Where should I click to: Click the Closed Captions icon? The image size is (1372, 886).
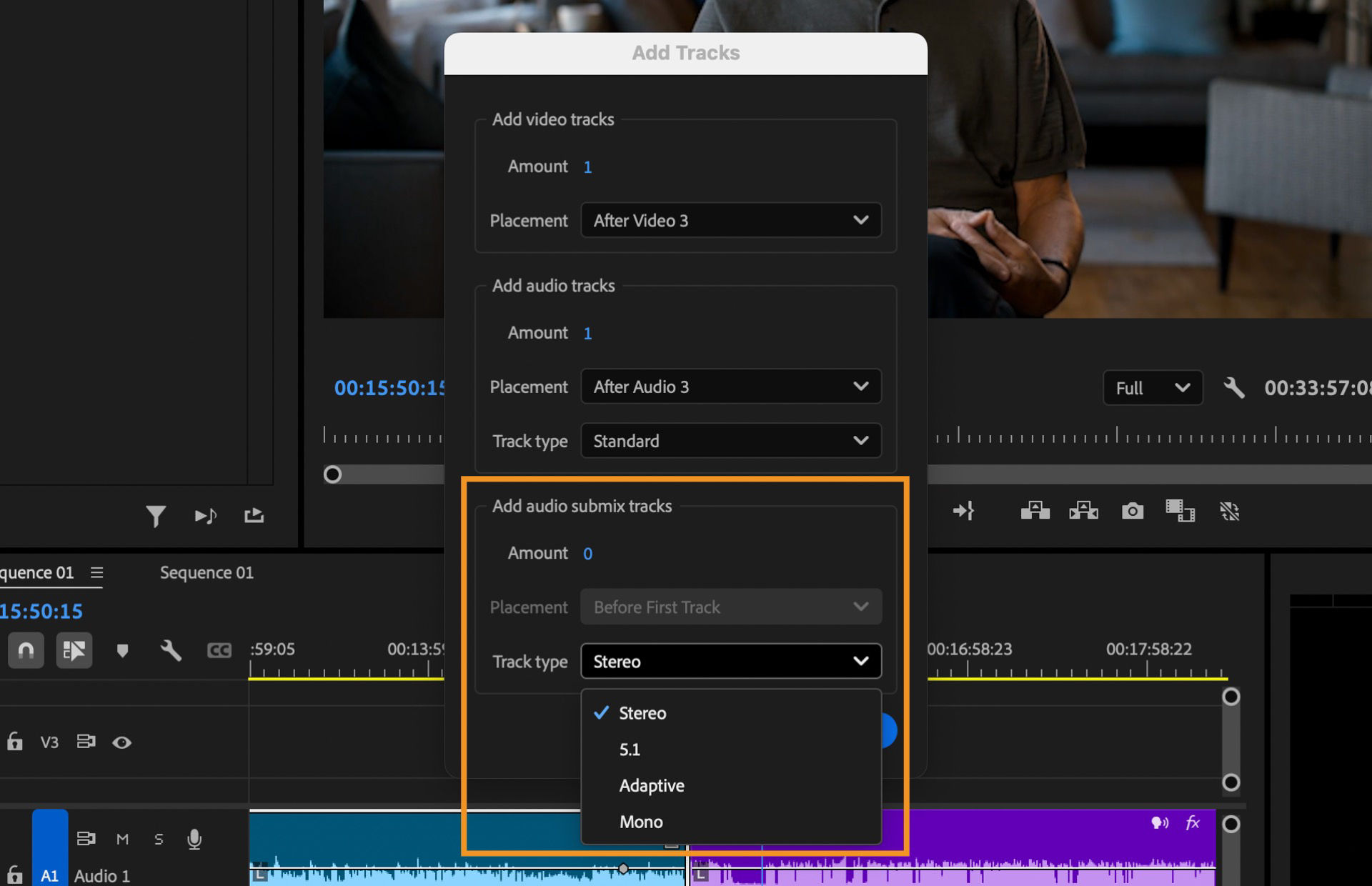[x=219, y=650]
